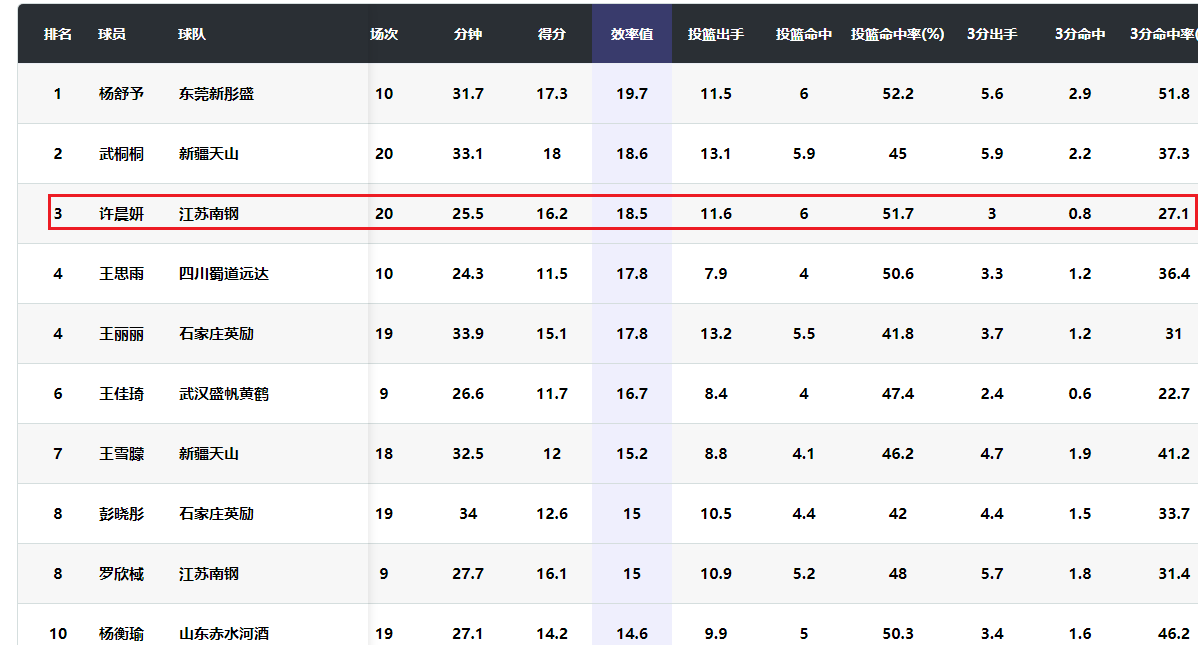Screen dimensions: 1198x645
Task: Open team 武汉盛帆黄鹤 page
Action: (224, 394)
